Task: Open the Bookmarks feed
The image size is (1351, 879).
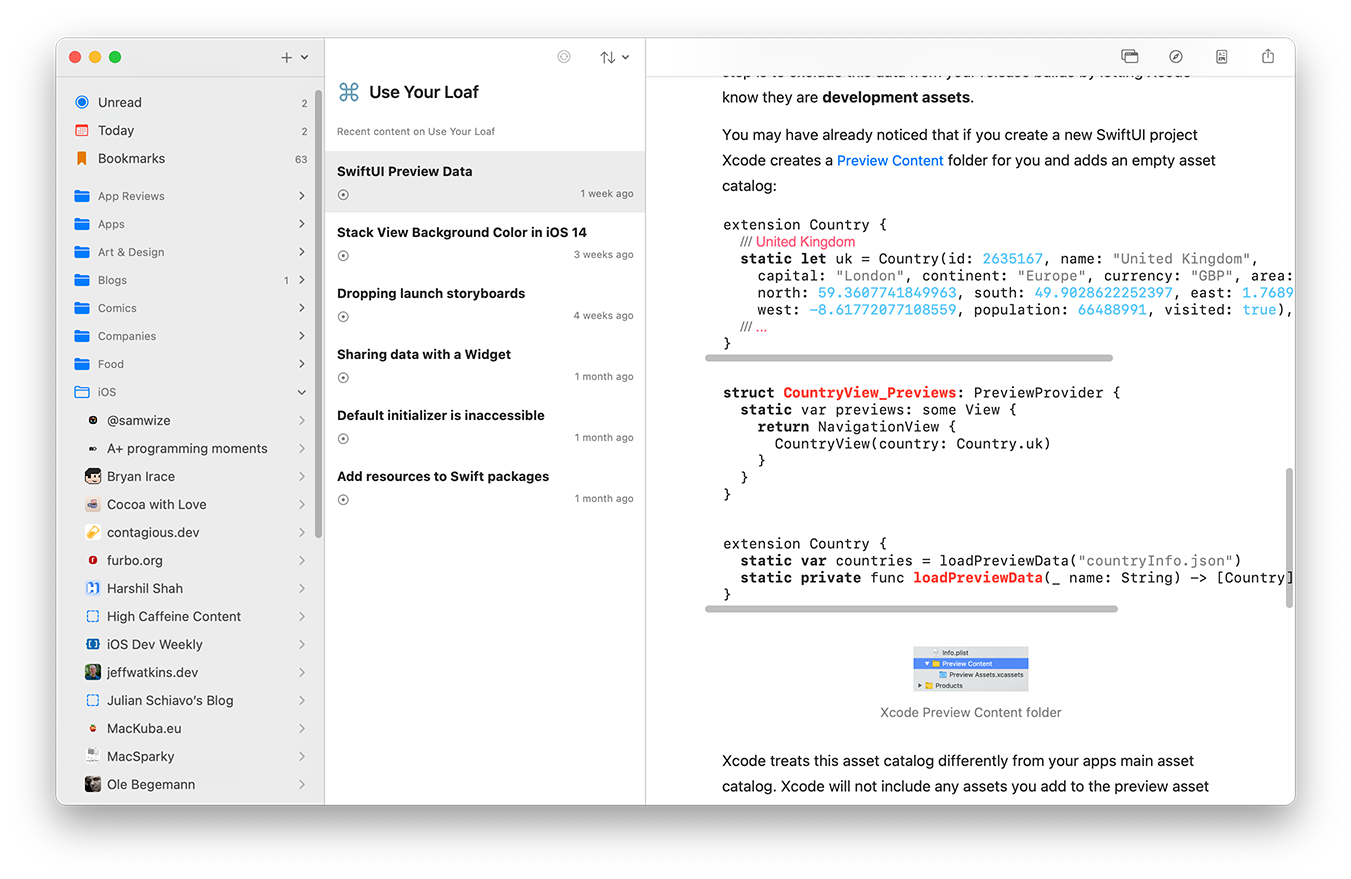Action: click(x=191, y=158)
